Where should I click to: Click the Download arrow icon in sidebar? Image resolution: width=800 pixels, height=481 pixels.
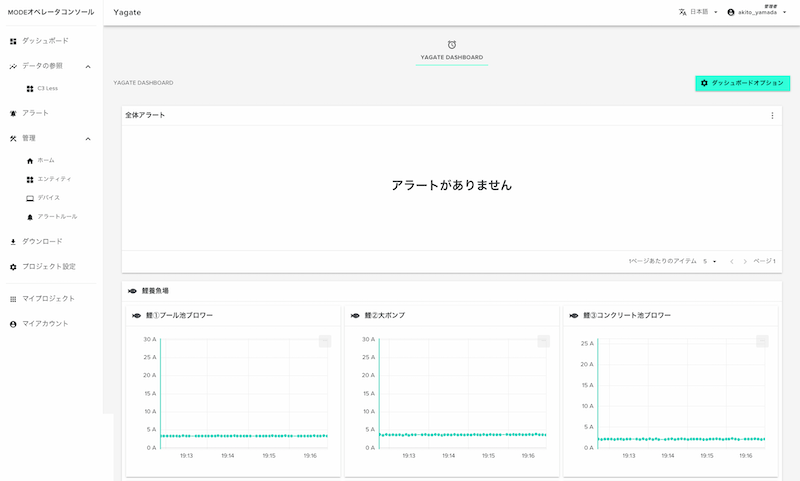(13, 241)
